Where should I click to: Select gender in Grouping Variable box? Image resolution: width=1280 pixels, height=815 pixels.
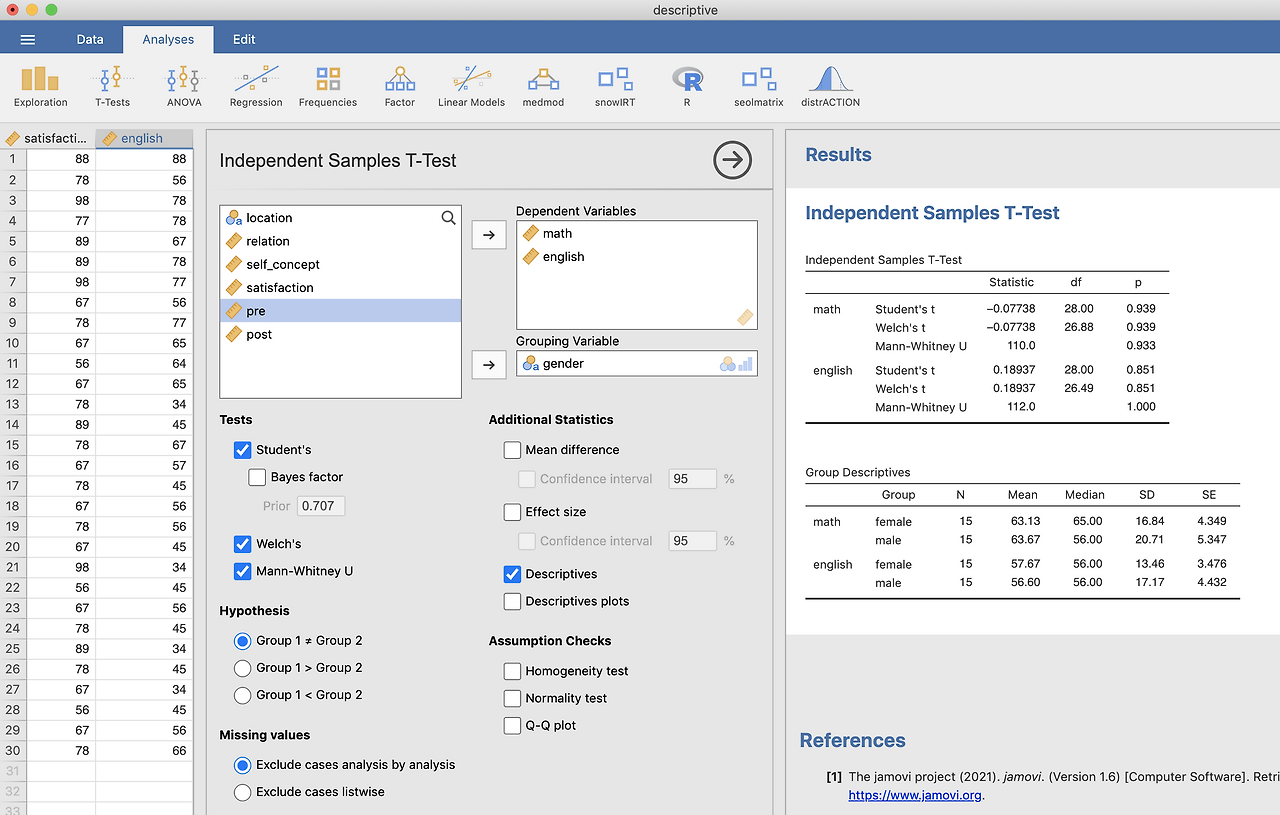[x=636, y=363]
